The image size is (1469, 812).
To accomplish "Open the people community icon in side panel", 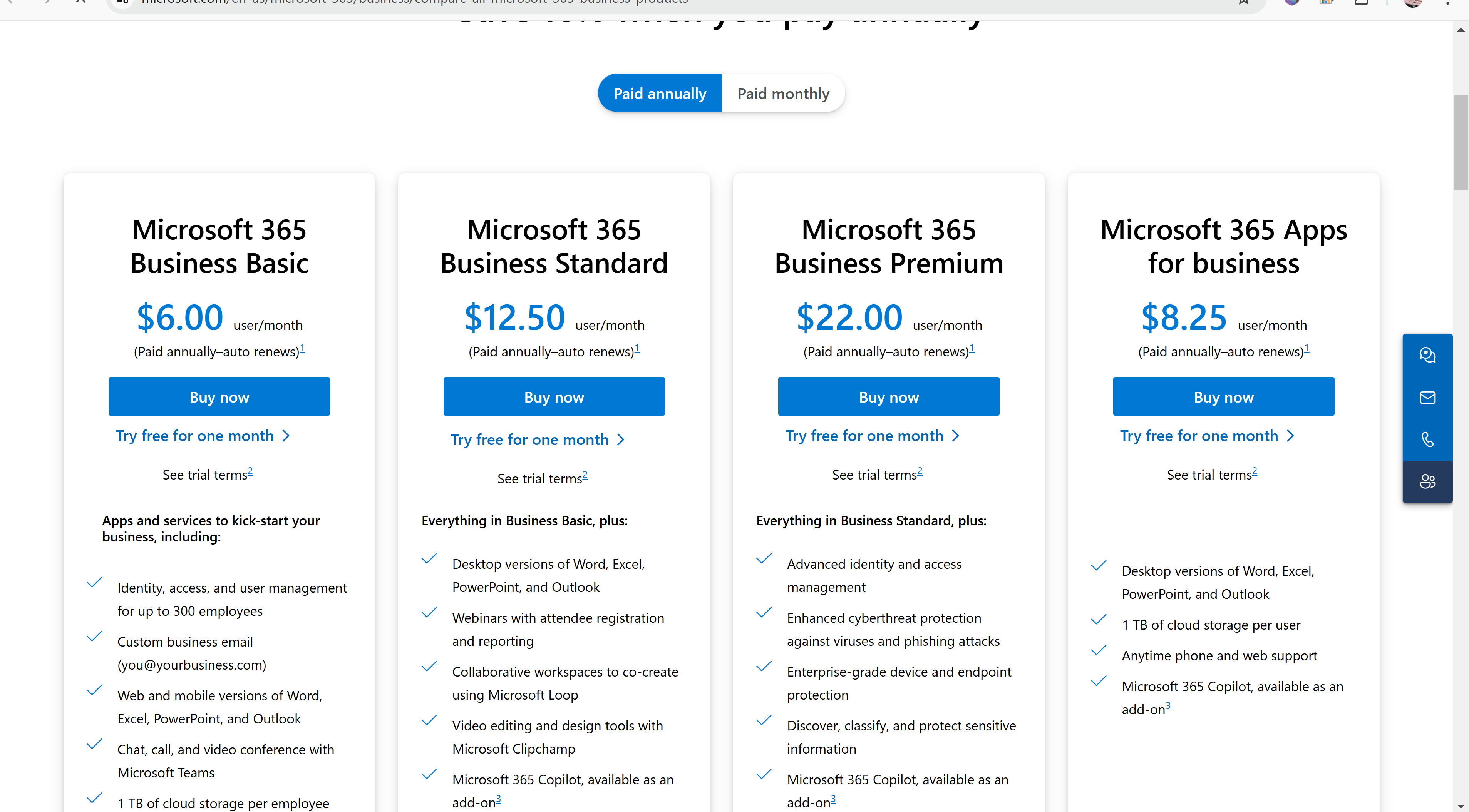I will 1427,481.
